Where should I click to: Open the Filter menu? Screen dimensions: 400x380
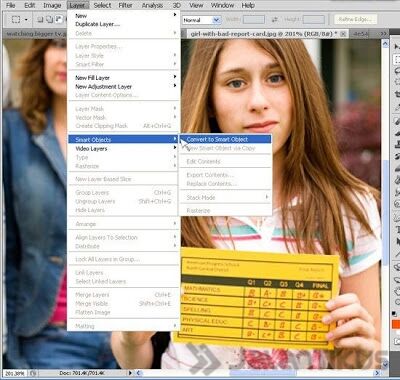[x=126, y=5]
